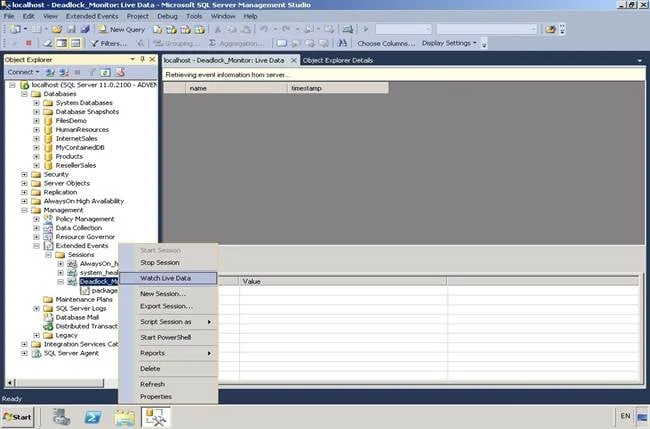This screenshot has height=429, width=650.
Task: Open the Window menu
Action: click(x=223, y=16)
